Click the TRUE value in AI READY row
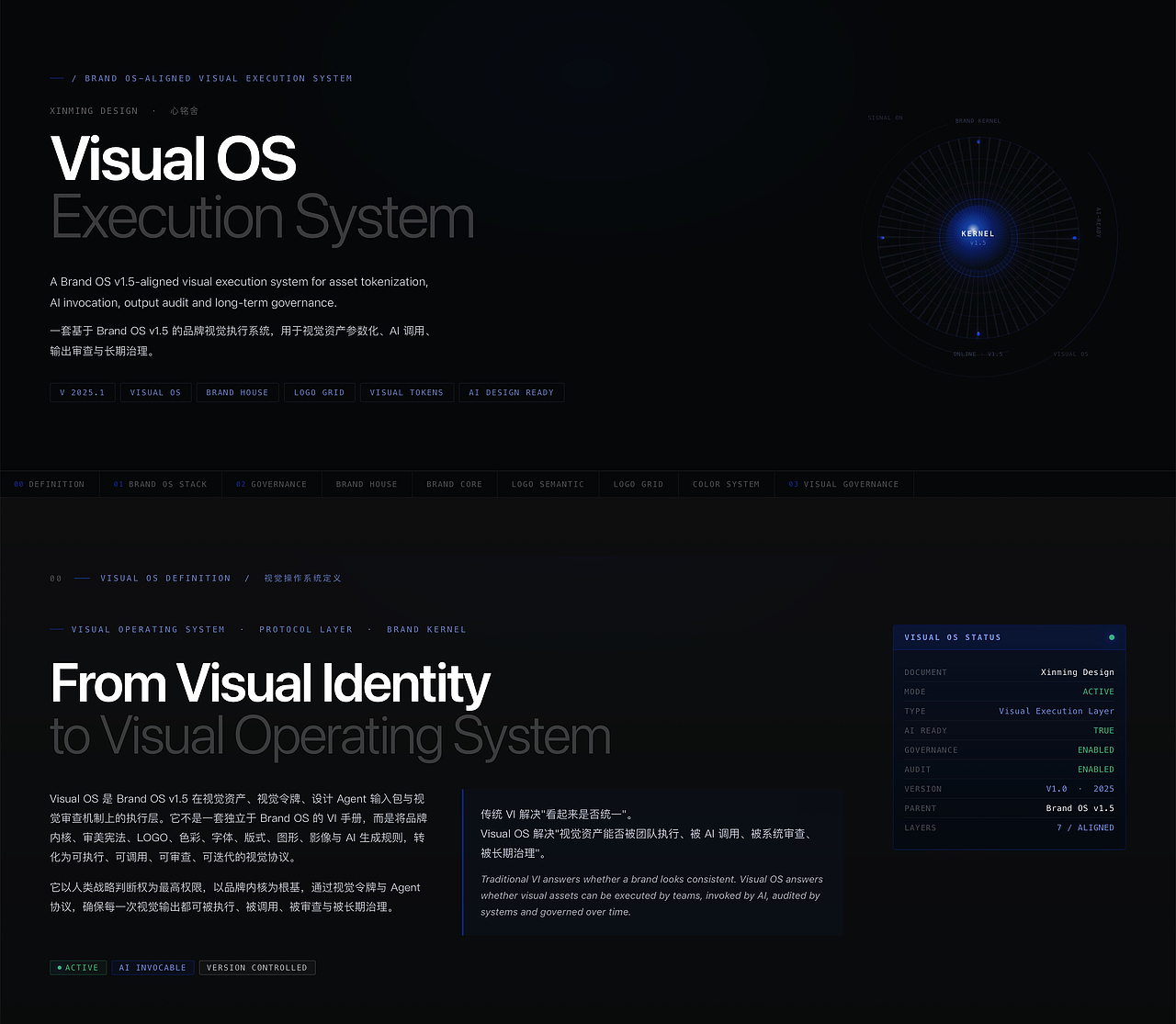 tap(1103, 730)
